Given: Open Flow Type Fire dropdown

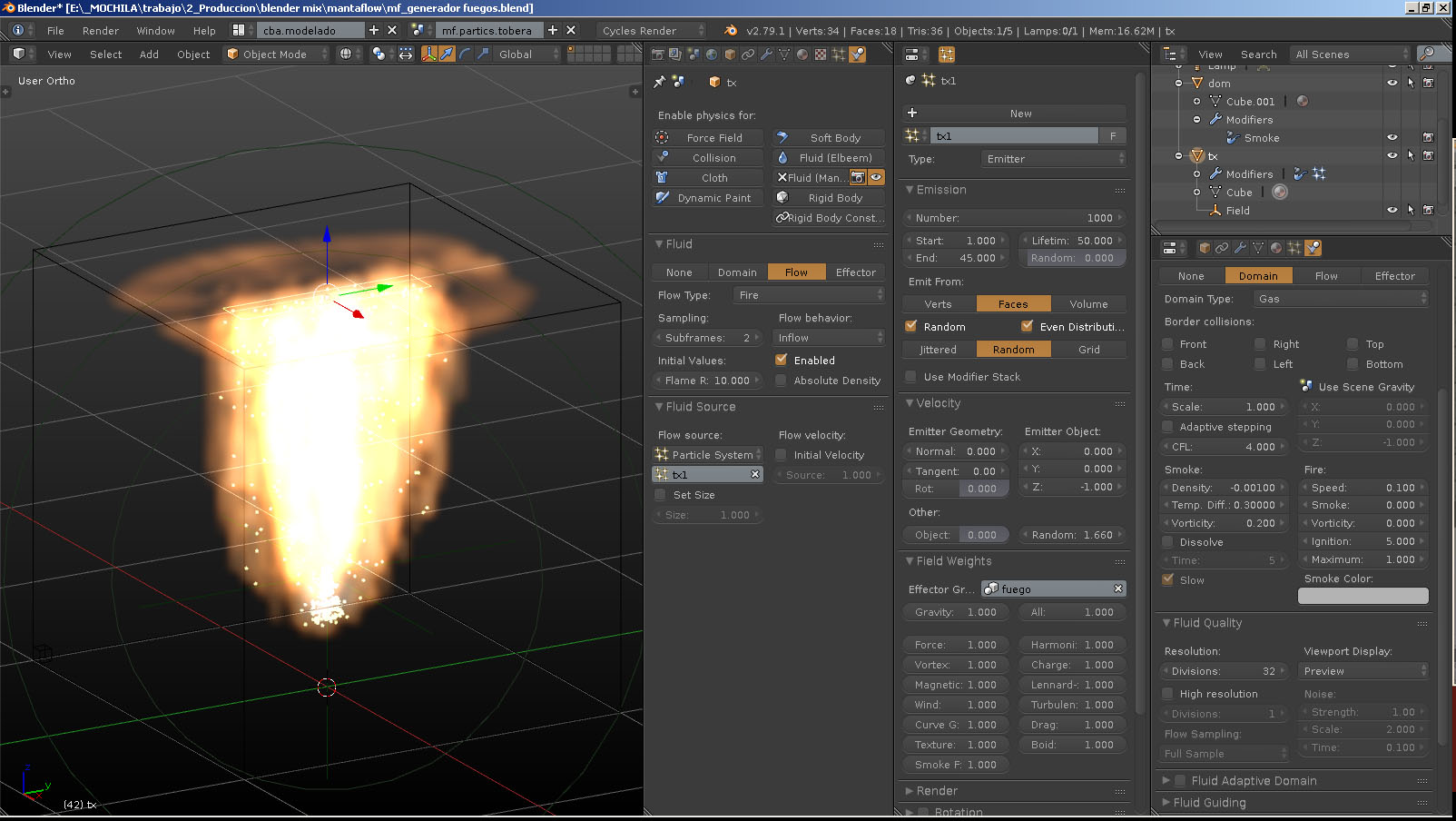Looking at the screenshot, I should click(x=809, y=295).
